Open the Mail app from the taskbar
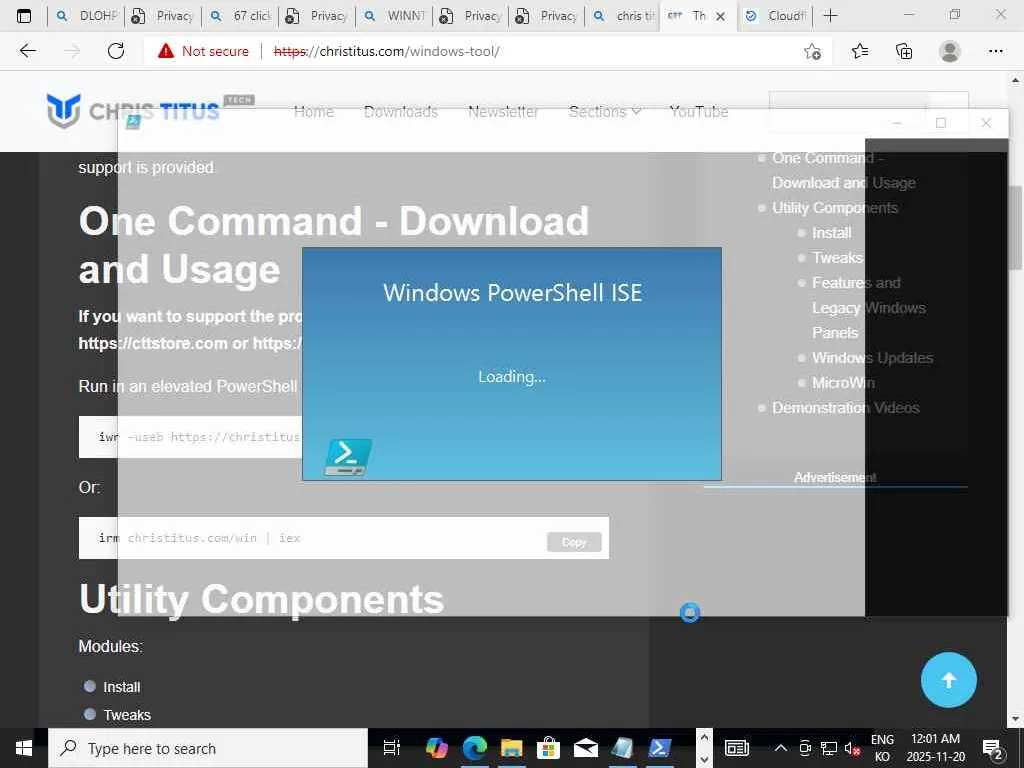The height and width of the screenshot is (768, 1024). pyautogui.click(x=586, y=748)
